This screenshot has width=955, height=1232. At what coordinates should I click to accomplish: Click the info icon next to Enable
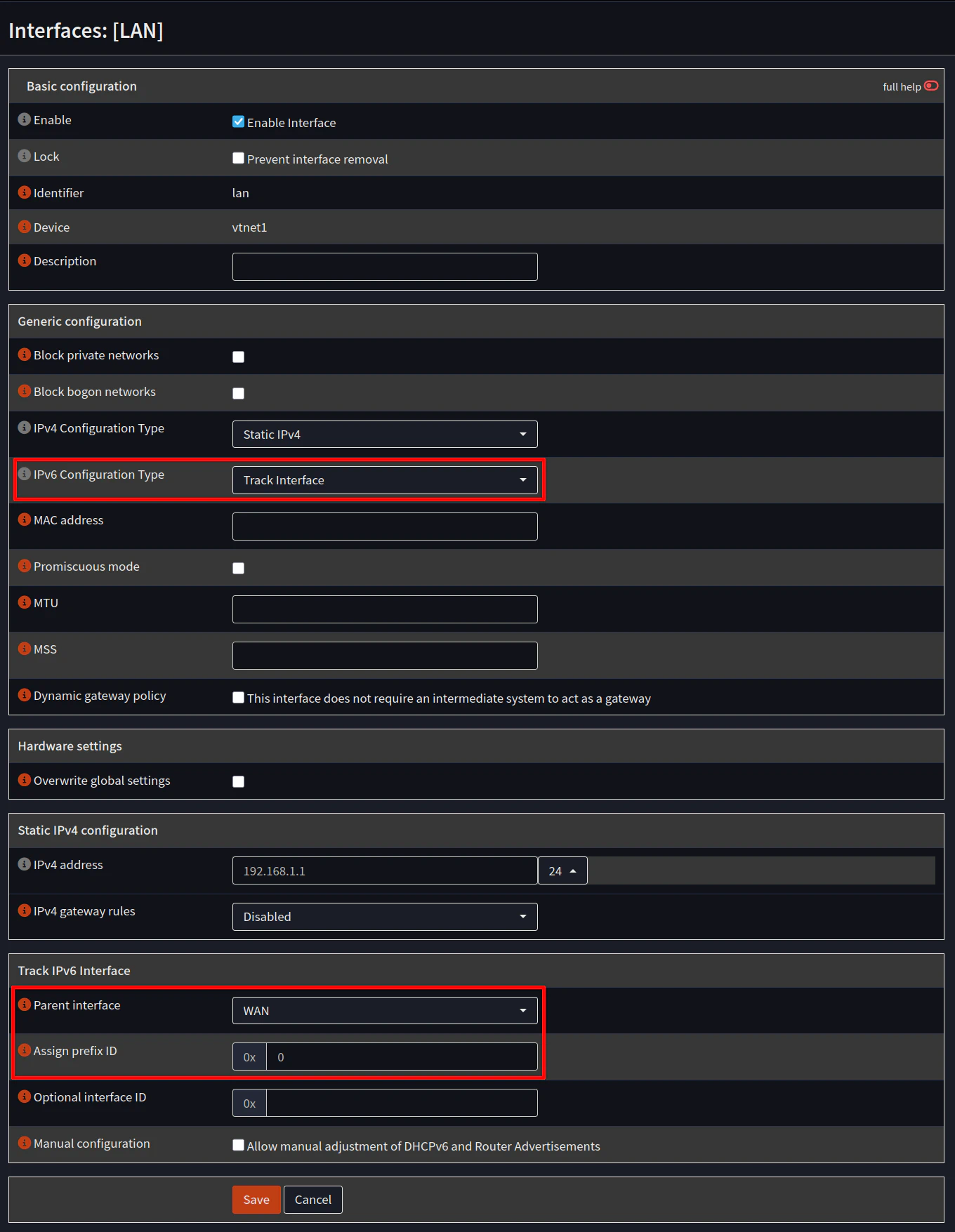pyautogui.click(x=24, y=119)
